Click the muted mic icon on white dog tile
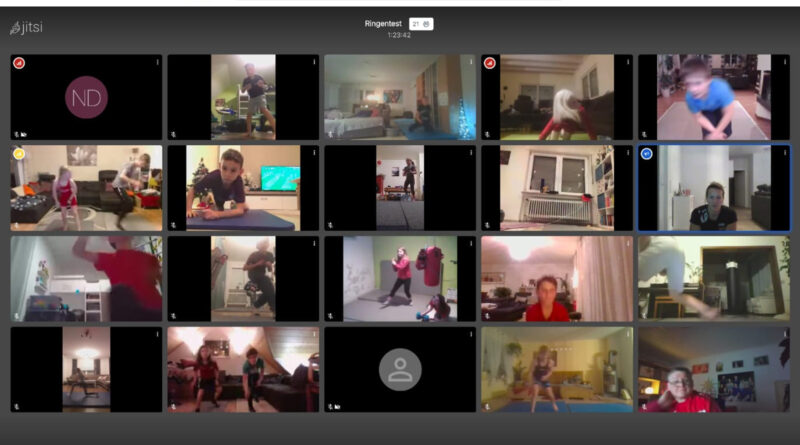Image resolution: width=800 pixels, height=445 pixels. point(487,134)
